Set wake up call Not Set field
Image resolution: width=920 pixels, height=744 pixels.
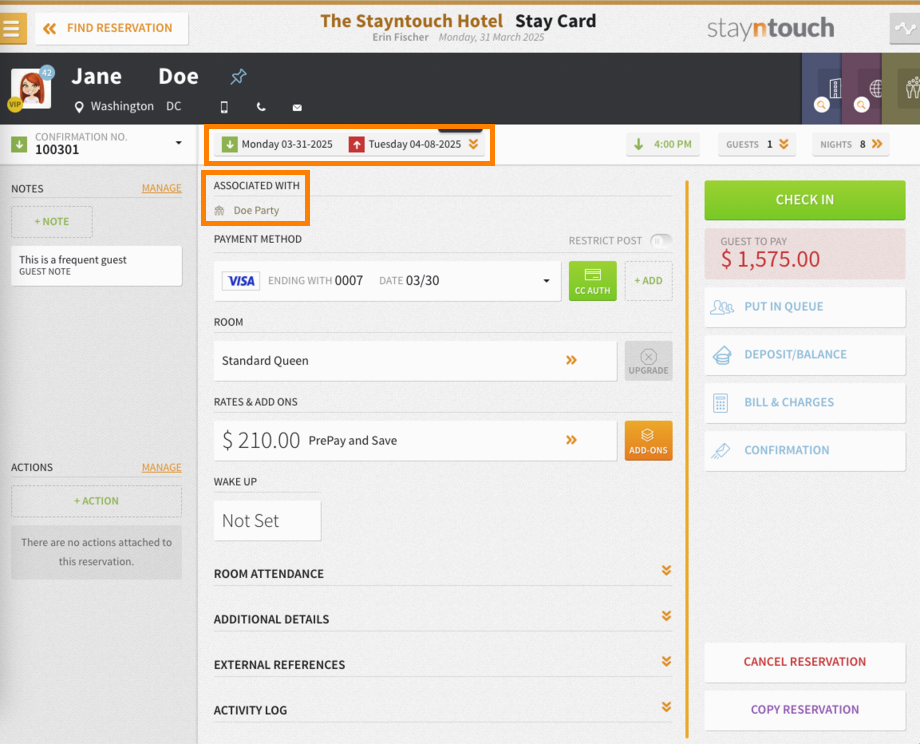[267, 520]
